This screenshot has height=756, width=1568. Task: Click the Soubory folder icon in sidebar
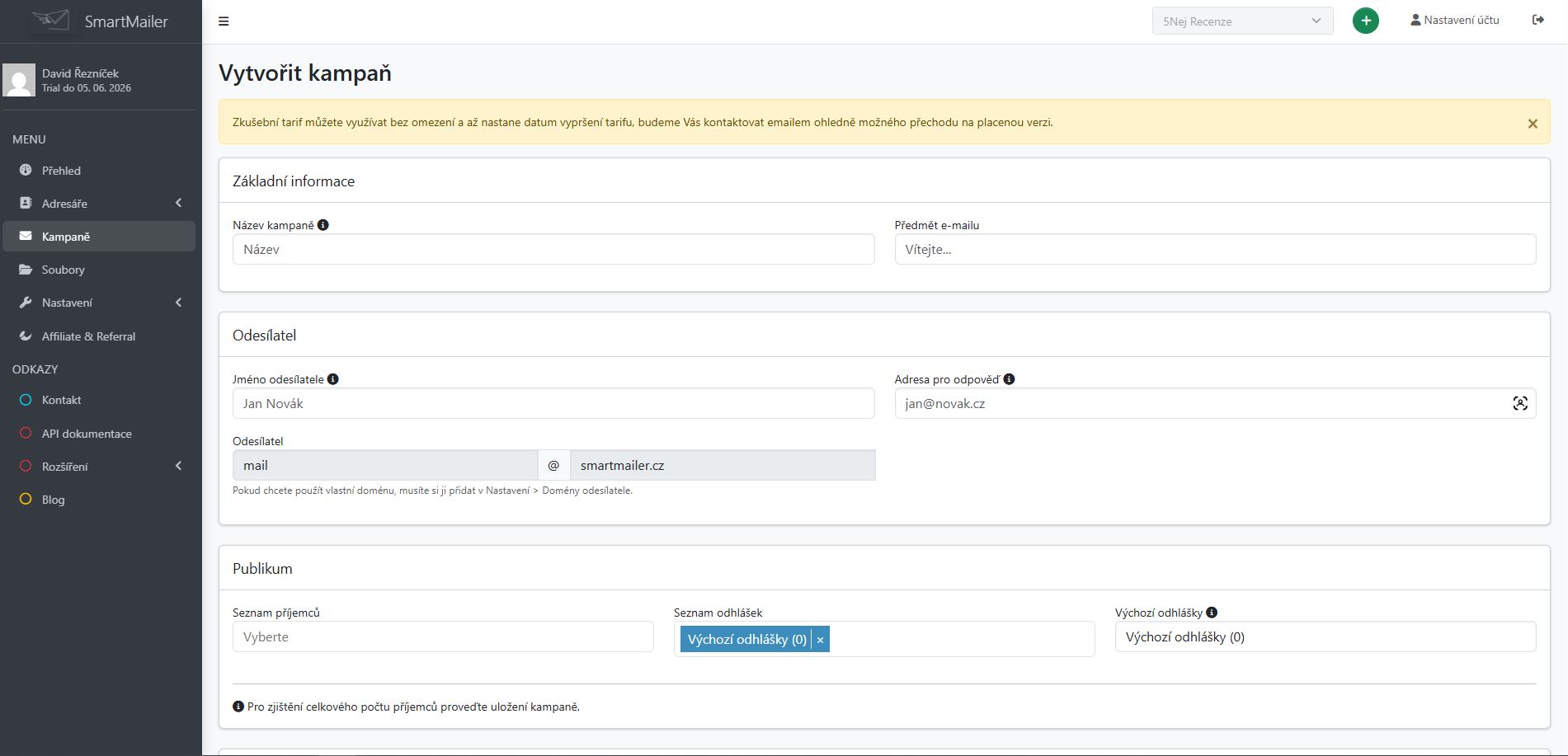[26, 270]
